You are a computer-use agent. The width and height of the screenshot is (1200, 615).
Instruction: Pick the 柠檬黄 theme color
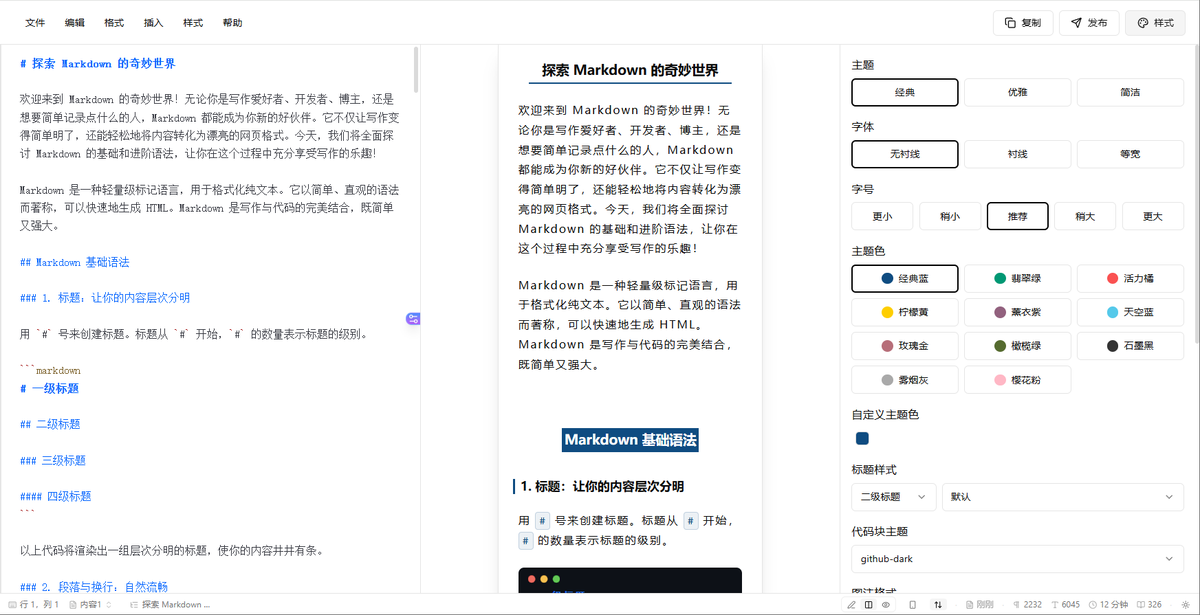click(x=905, y=312)
